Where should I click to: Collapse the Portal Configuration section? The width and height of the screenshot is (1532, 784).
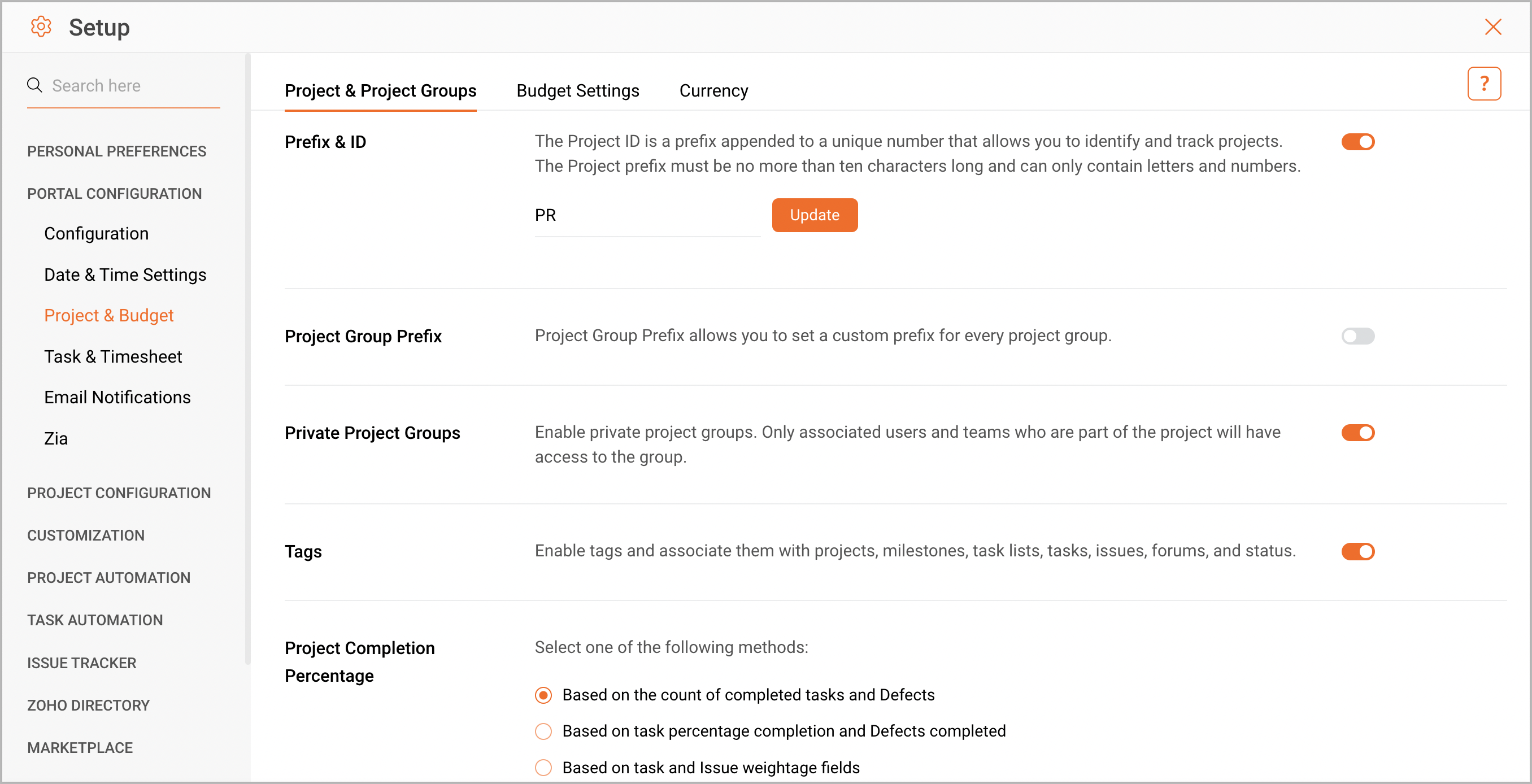tap(114, 193)
